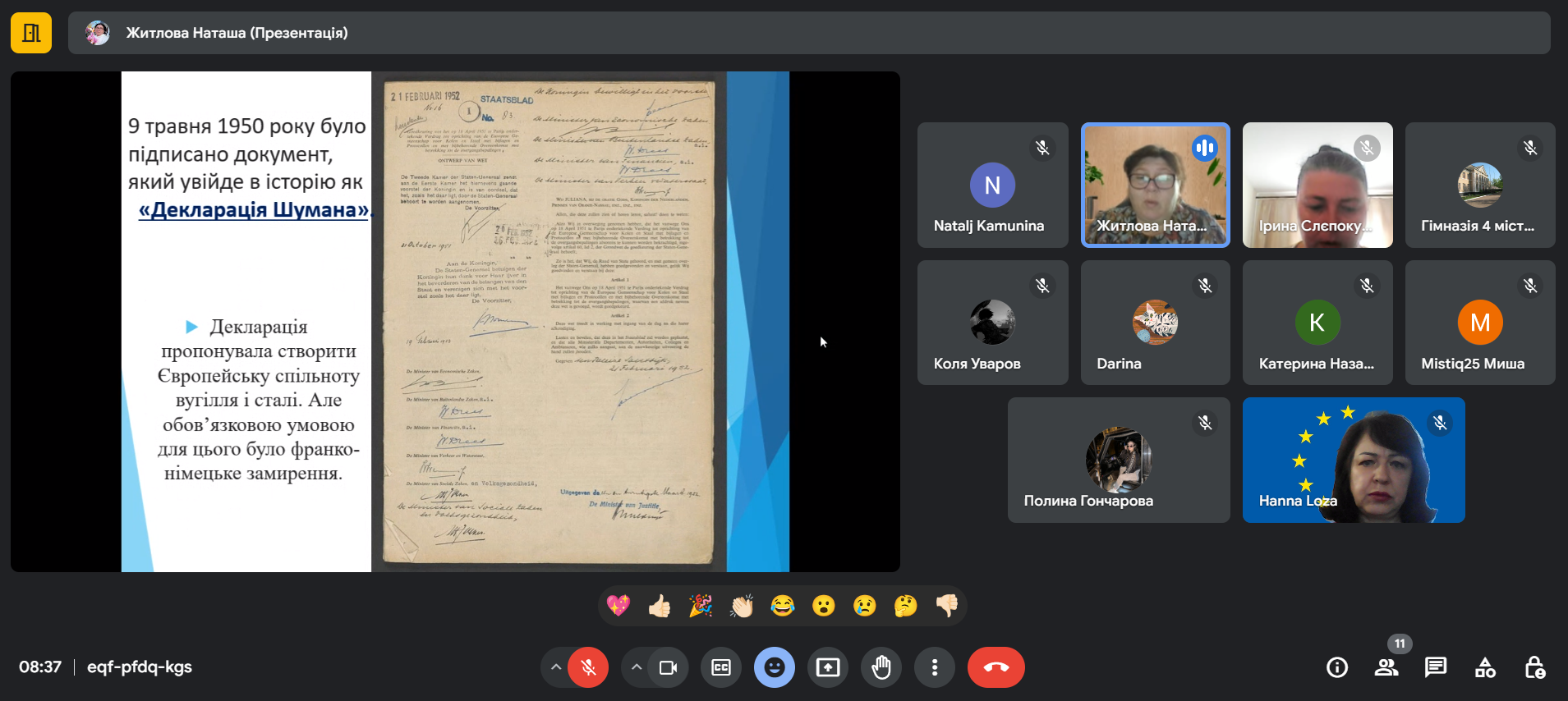Send the thumbs up reaction
1568x701 pixels.
click(659, 607)
